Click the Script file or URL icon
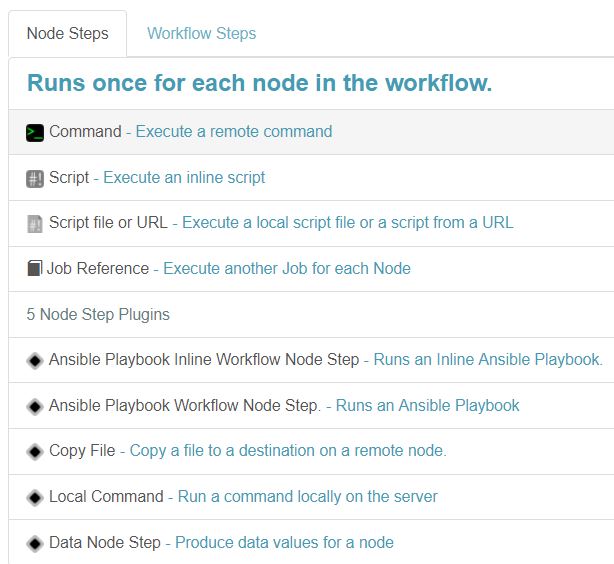Screen dimensions: 614x564 [35, 224]
